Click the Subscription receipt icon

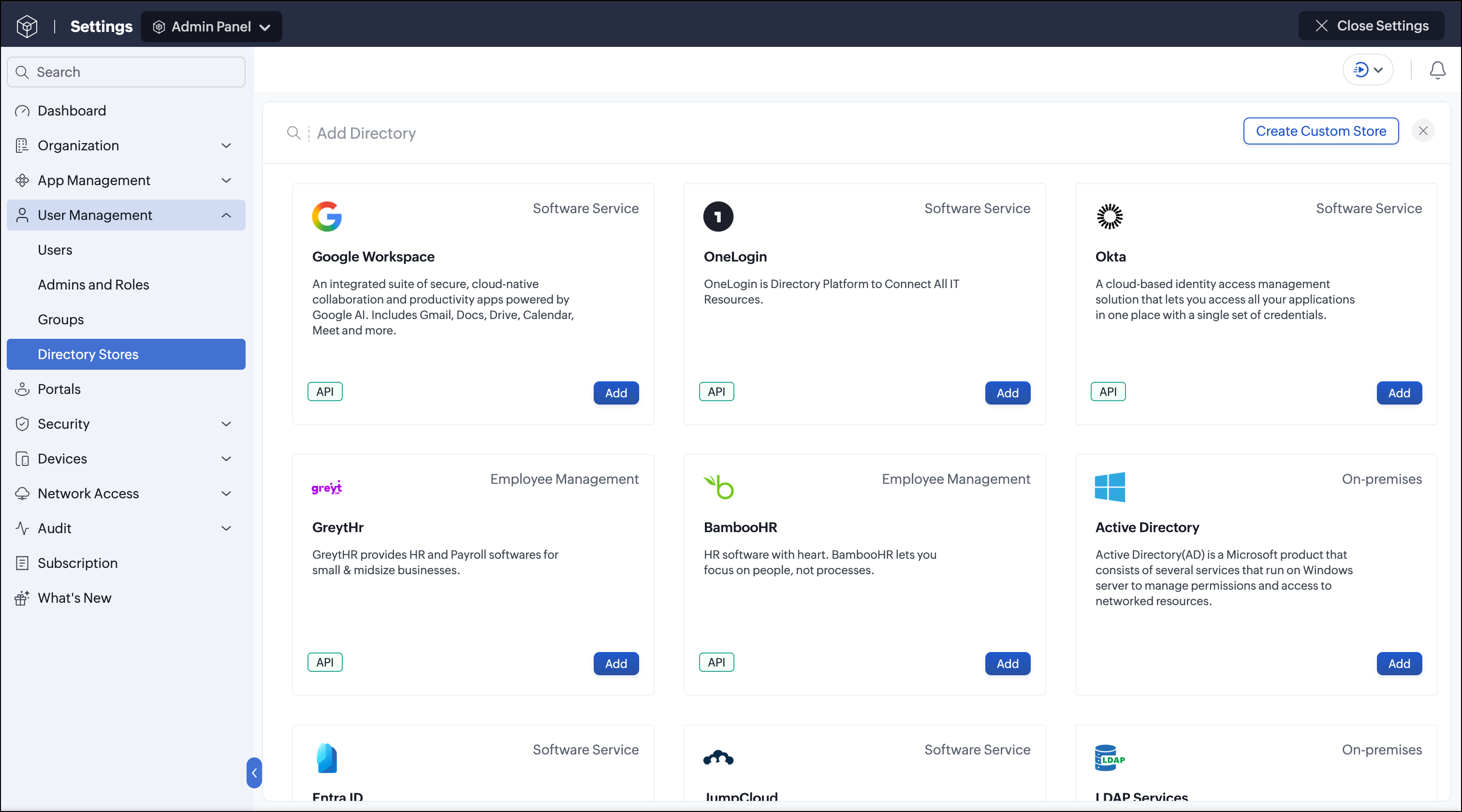(x=22, y=564)
